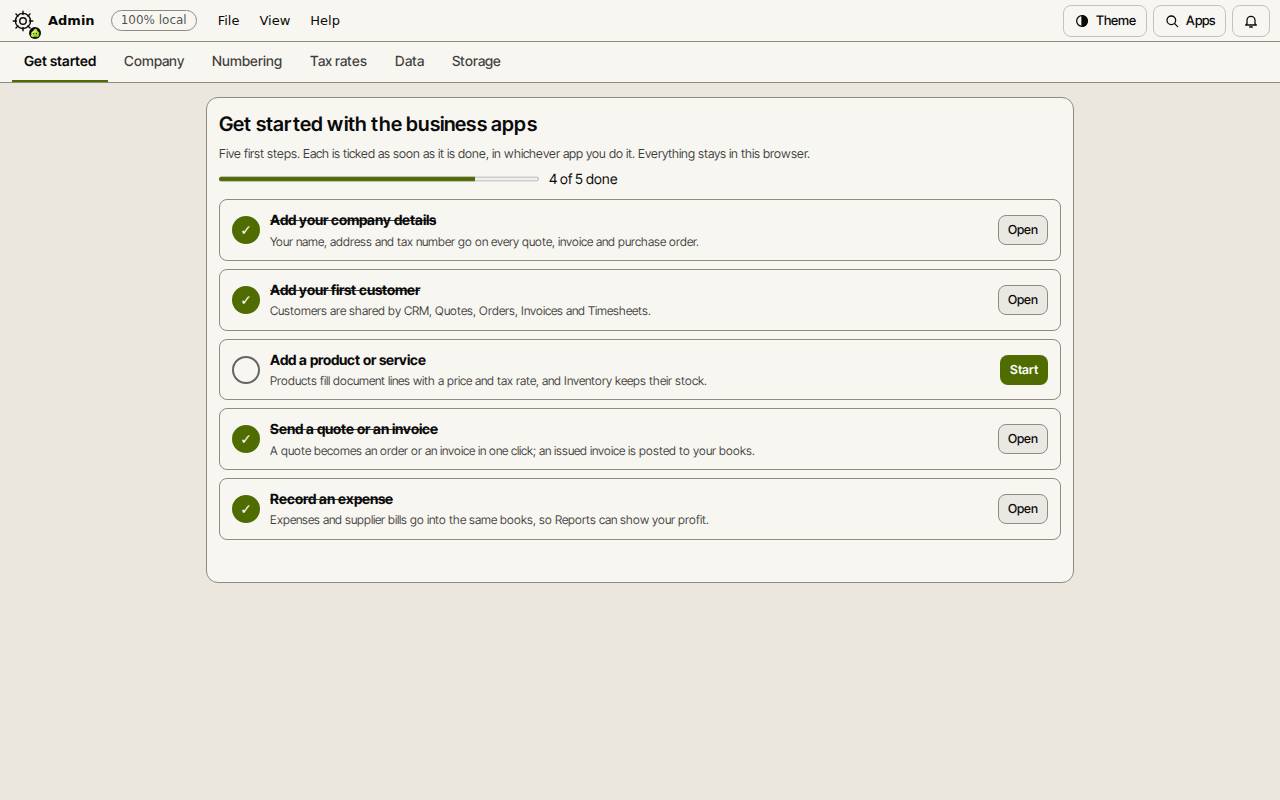This screenshot has height=800, width=1280.
Task: Open notifications bell icon
Action: click(x=1250, y=21)
